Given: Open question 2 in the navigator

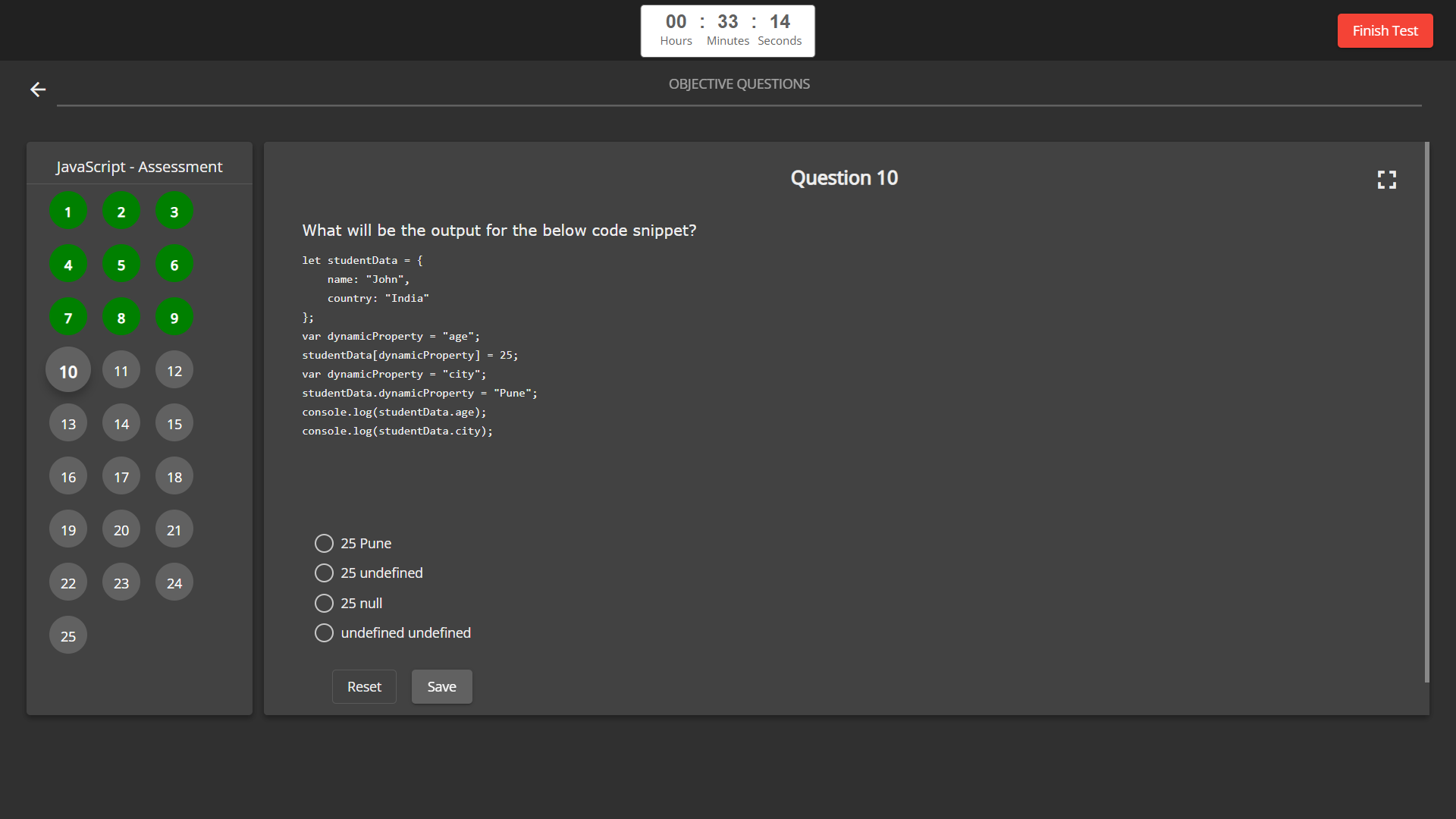Looking at the screenshot, I should click(x=121, y=212).
